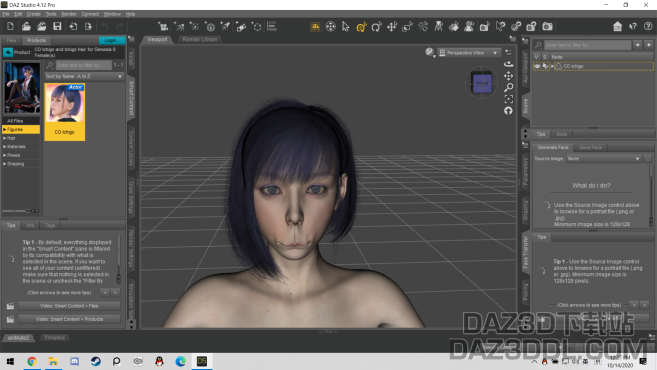Select the Node Selection arrow tool
657x370 pixels.
click(346, 26)
